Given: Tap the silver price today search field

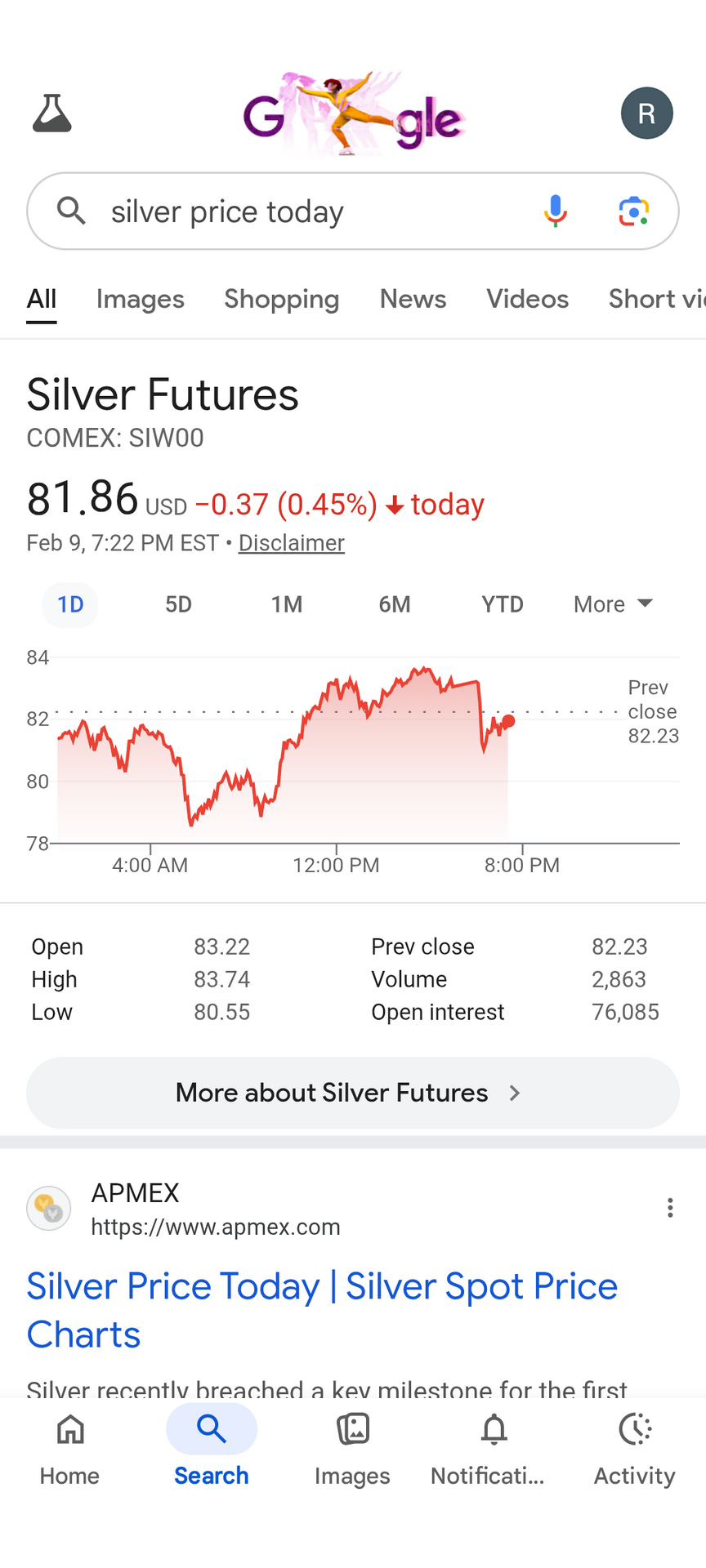Looking at the screenshot, I should pyautogui.click(x=311, y=212).
